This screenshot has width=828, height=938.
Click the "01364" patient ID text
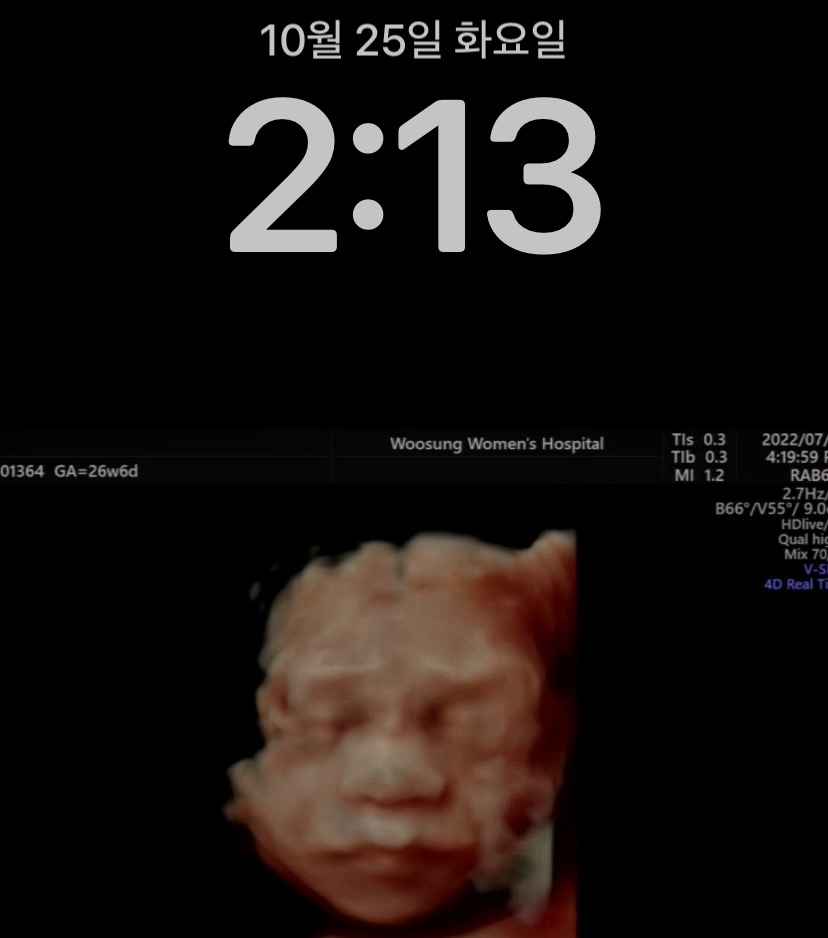click(22, 471)
